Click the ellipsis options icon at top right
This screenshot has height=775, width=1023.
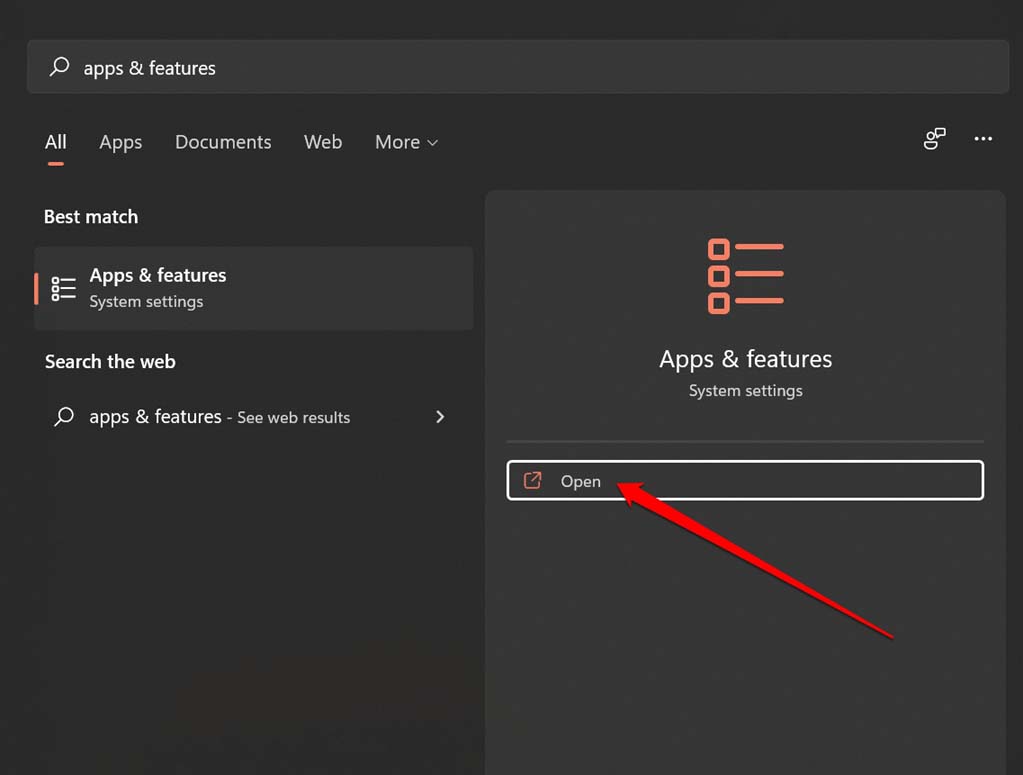coord(983,140)
